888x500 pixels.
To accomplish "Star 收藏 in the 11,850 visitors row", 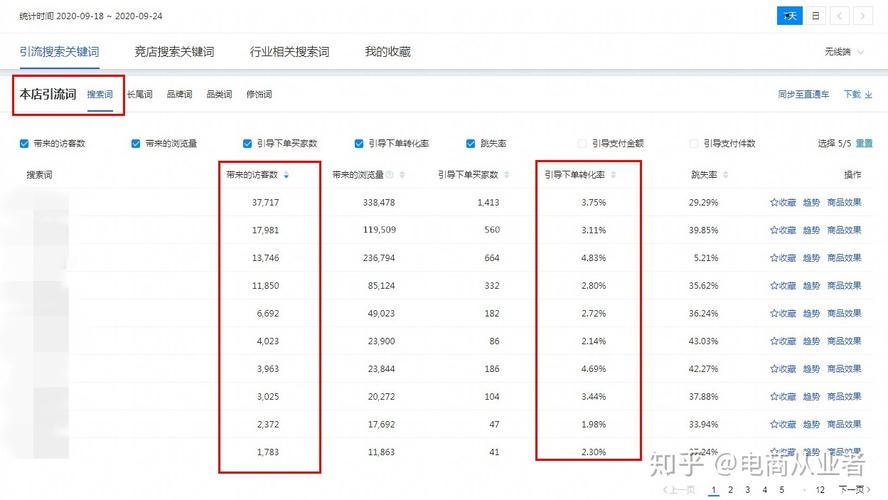I will [783, 285].
